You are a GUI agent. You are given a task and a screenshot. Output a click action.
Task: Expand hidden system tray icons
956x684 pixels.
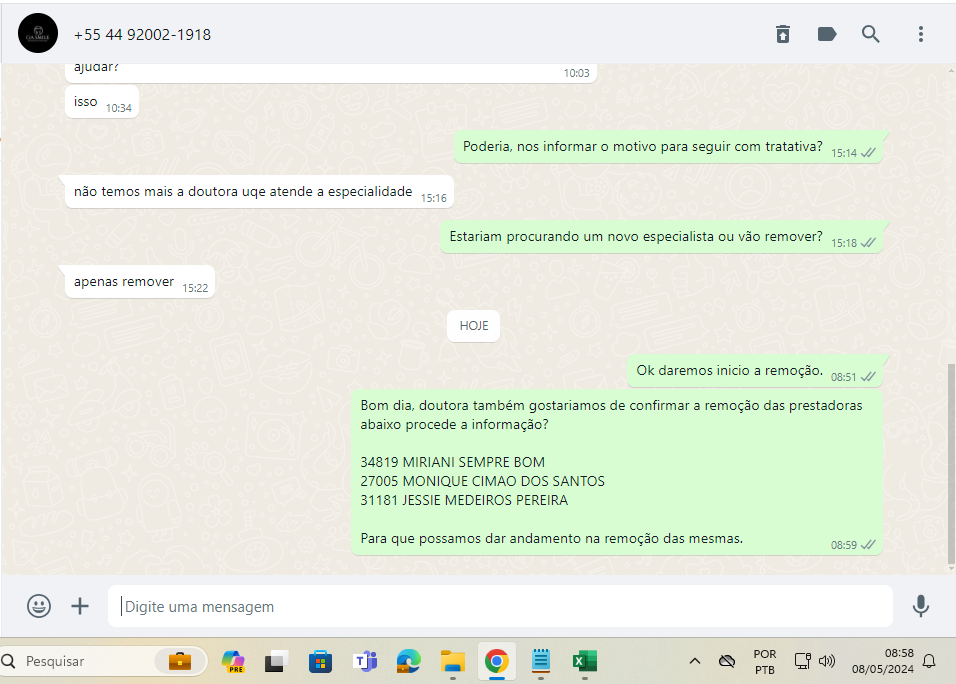694,661
